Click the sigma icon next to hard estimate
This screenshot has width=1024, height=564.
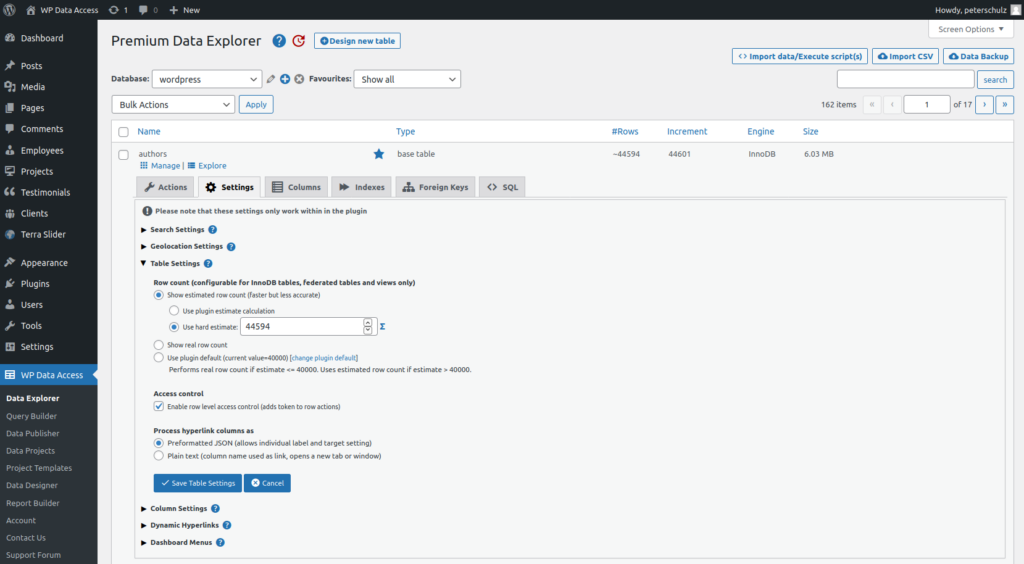coord(383,326)
